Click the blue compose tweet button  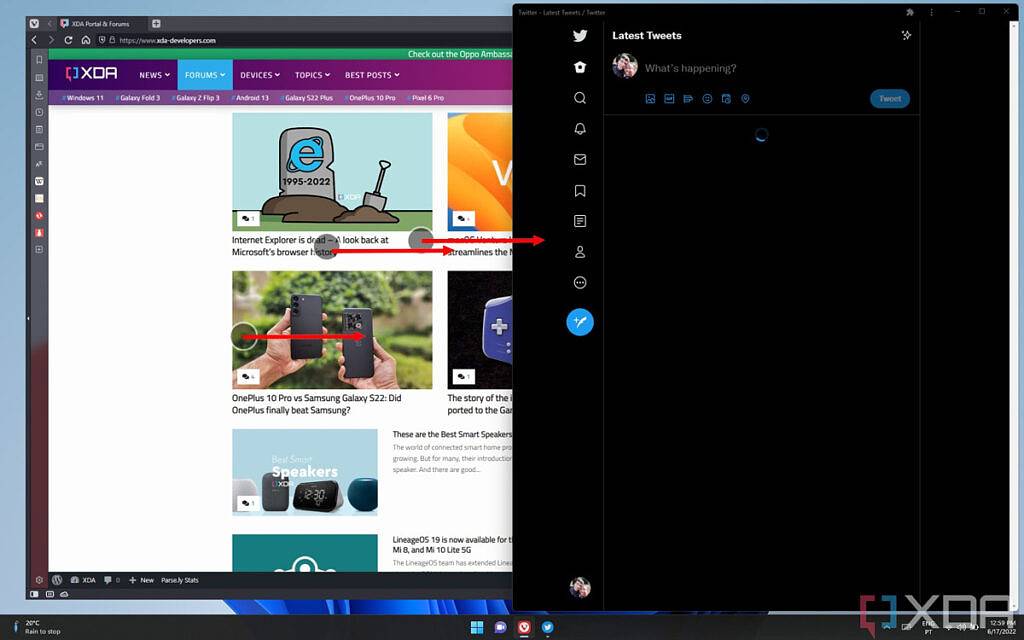click(x=580, y=322)
